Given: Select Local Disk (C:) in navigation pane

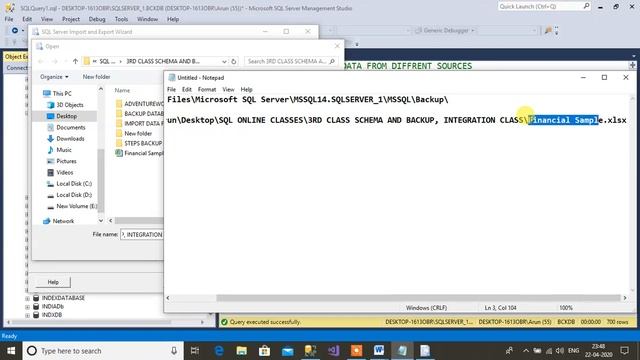Looking at the screenshot, I should tap(69, 184).
